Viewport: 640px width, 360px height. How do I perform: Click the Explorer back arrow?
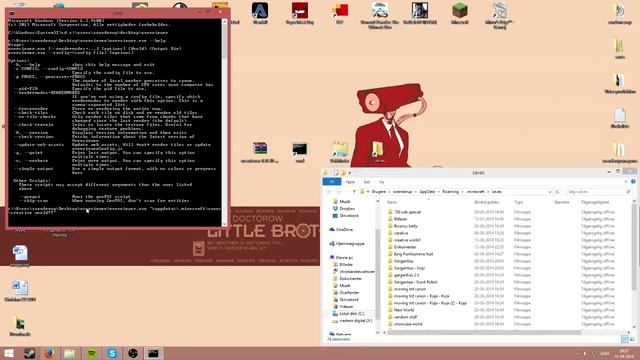tap(329, 191)
